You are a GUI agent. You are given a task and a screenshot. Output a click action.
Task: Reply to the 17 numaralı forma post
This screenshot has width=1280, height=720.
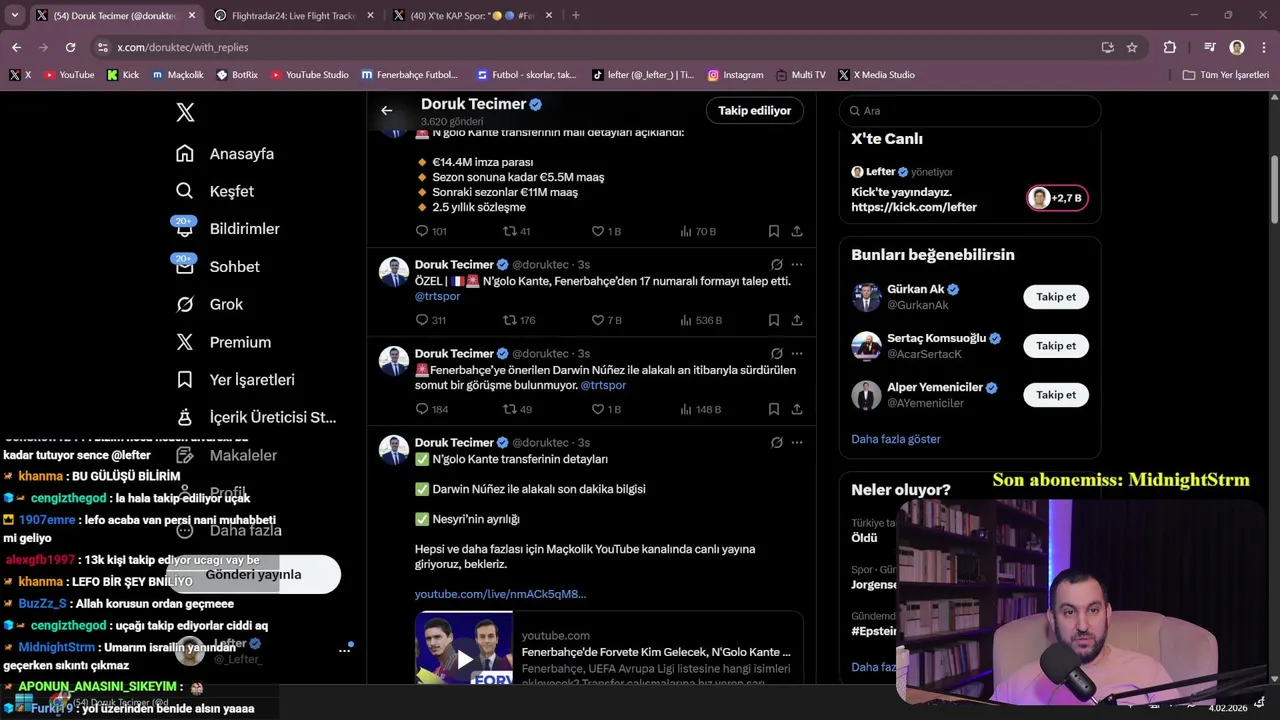pos(431,320)
